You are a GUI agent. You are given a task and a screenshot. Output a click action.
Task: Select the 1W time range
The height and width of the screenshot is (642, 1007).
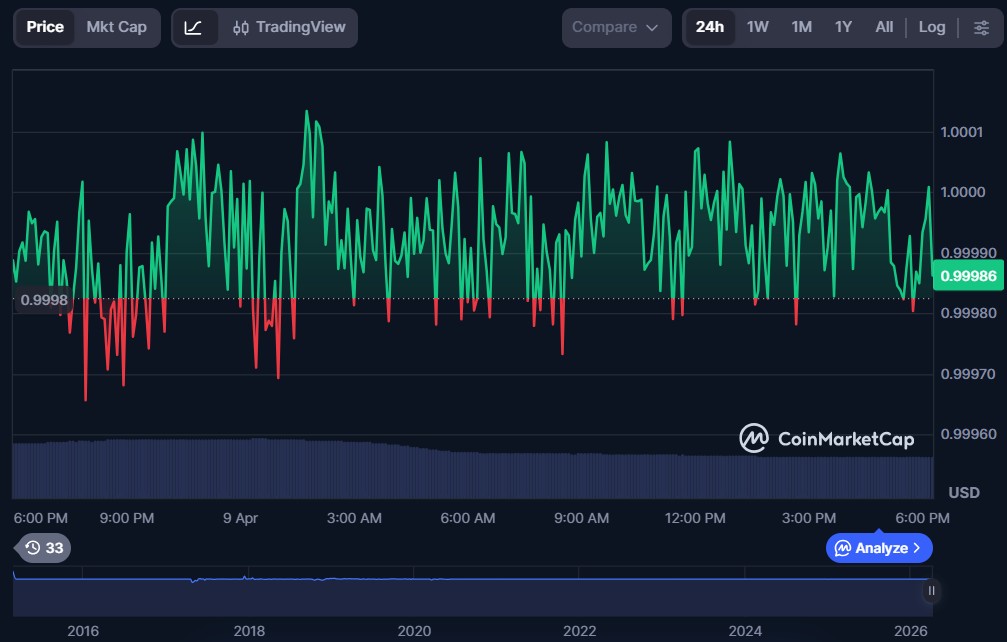pyautogui.click(x=757, y=28)
